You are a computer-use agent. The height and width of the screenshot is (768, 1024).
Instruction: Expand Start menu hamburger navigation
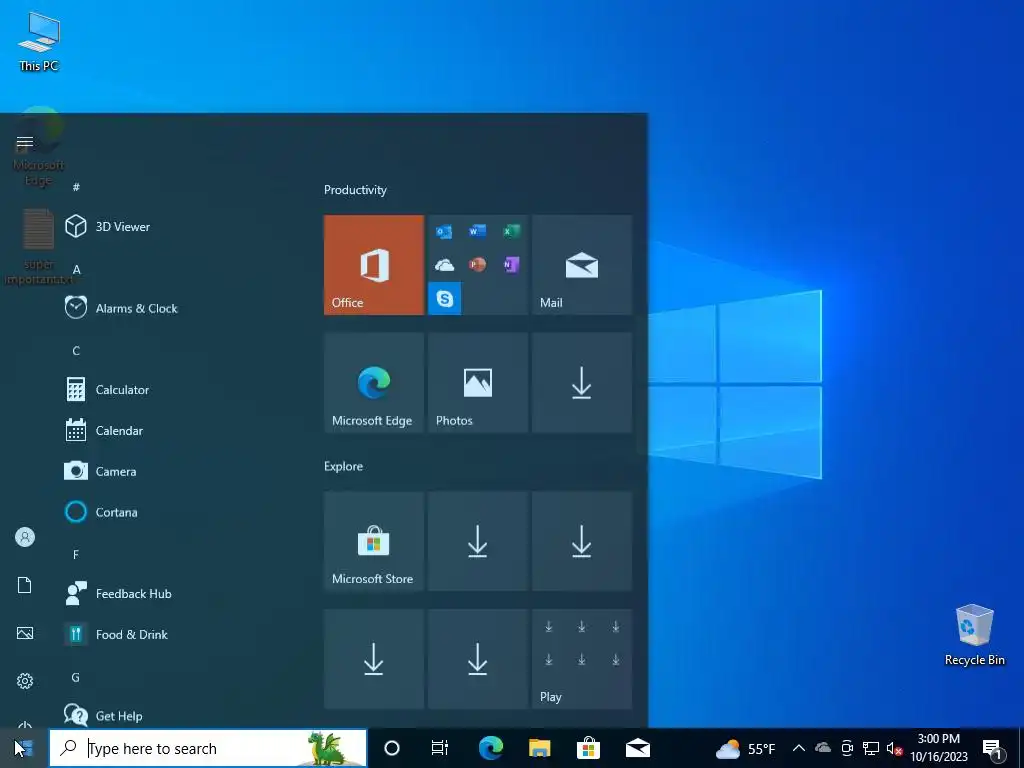pos(25,142)
